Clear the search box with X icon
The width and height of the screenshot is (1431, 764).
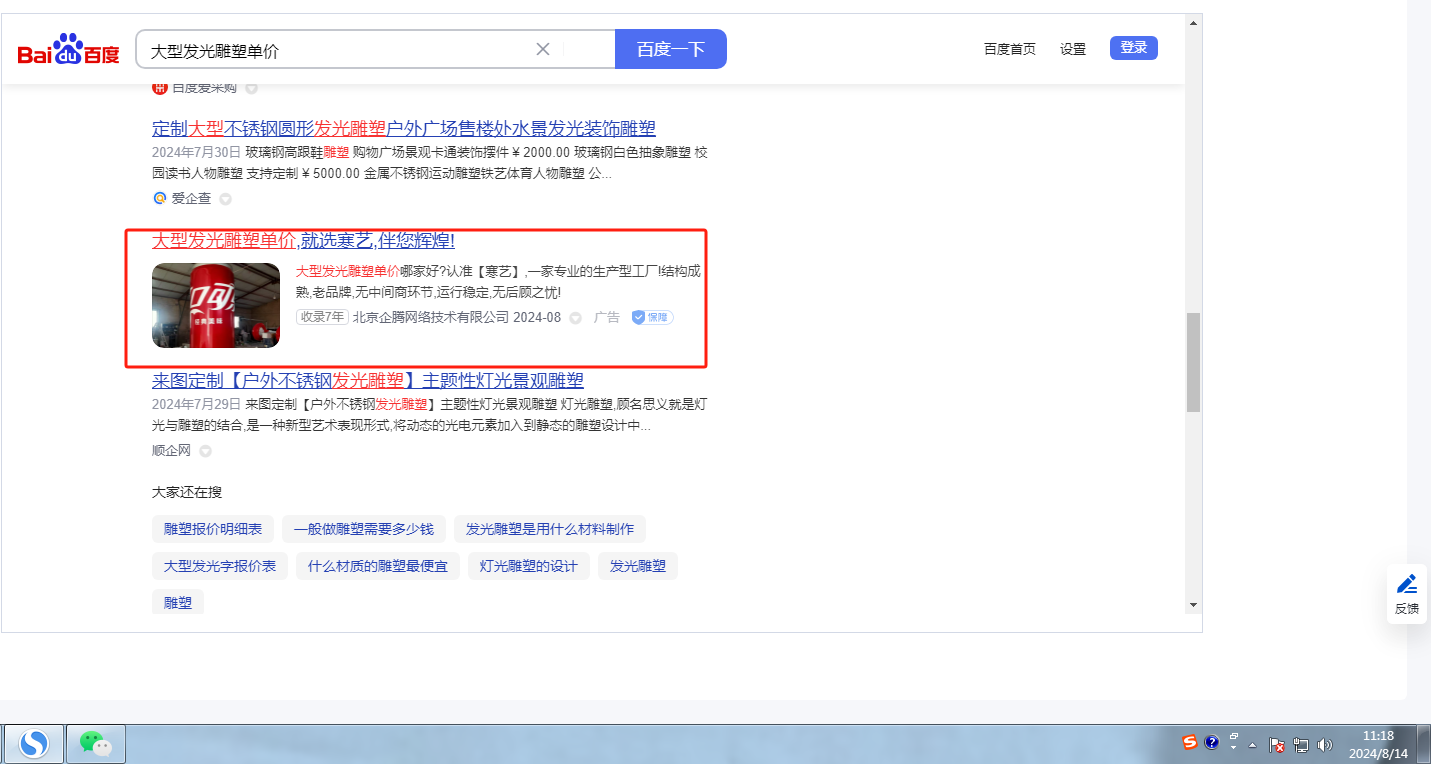543,49
